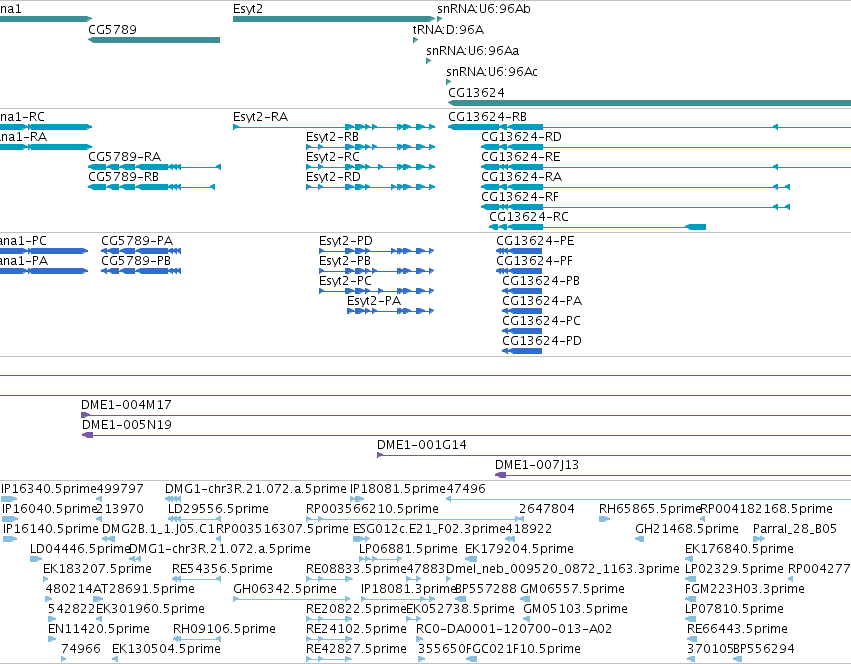The width and height of the screenshot is (851, 664).
Task: Open the GH21468.5prime EST label
Action: click(687, 529)
